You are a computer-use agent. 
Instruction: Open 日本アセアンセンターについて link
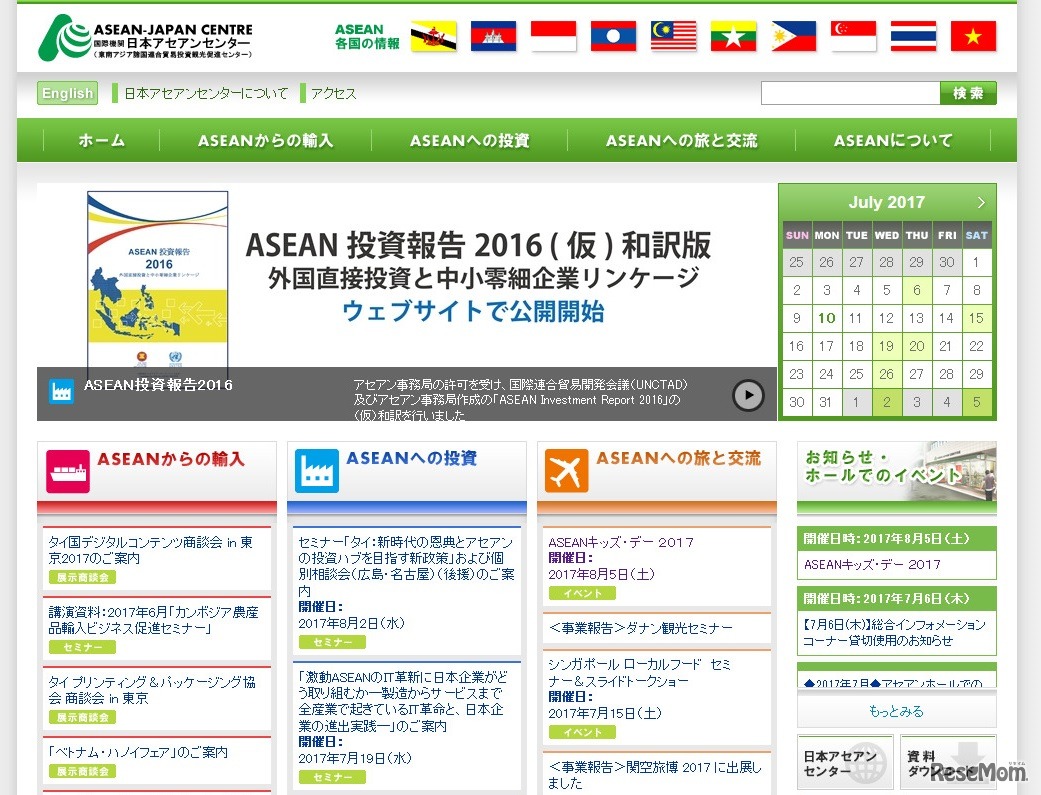[x=206, y=94]
